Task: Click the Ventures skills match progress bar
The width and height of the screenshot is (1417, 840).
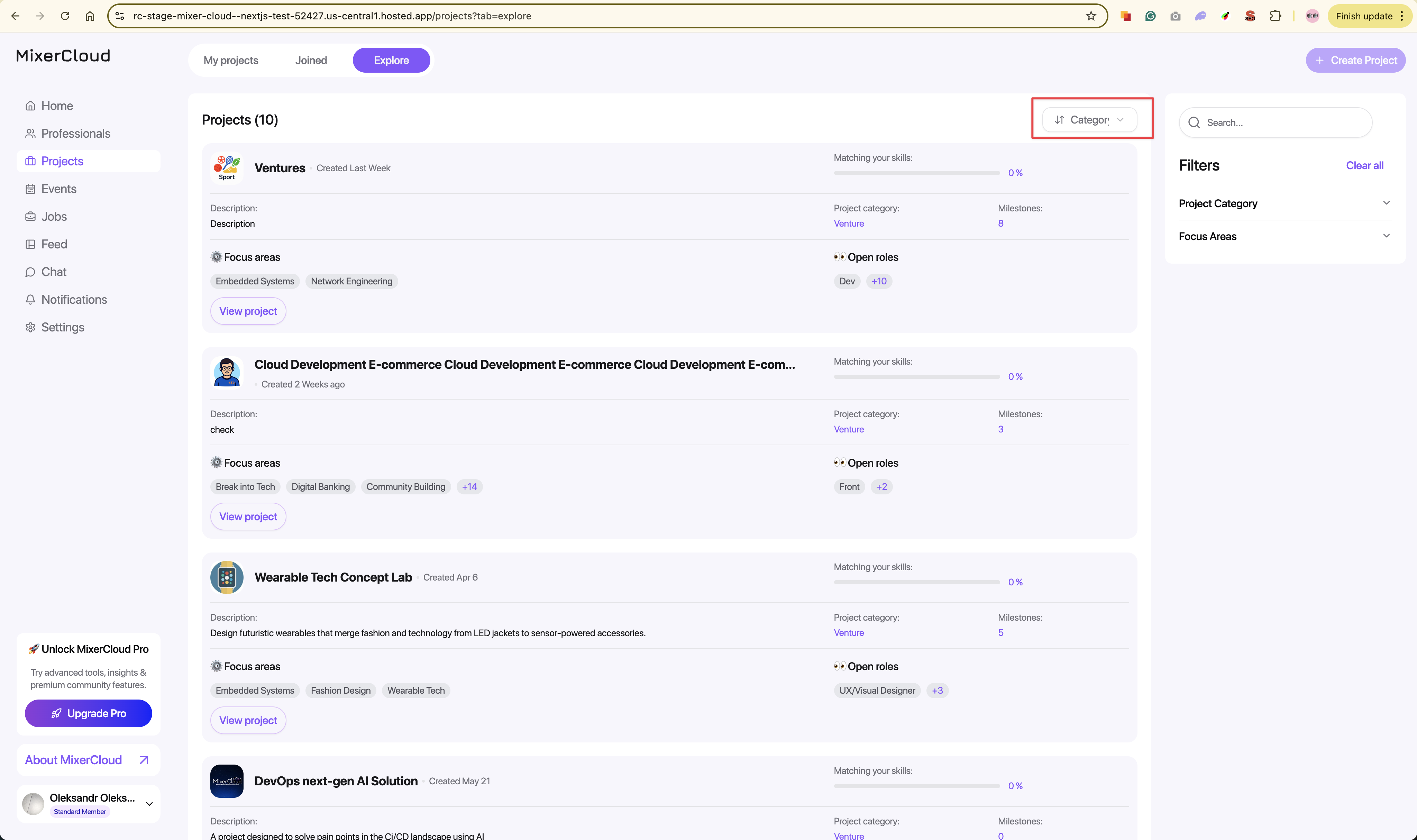Action: [x=916, y=173]
